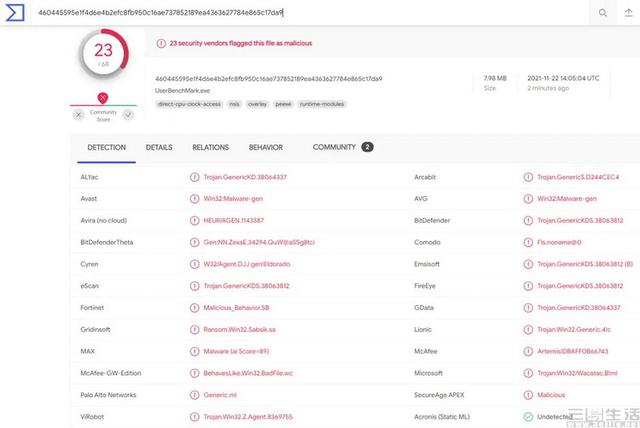Click the FireEye vendor name
Image resolution: width=640 pixels, height=428 pixels.
(425, 286)
